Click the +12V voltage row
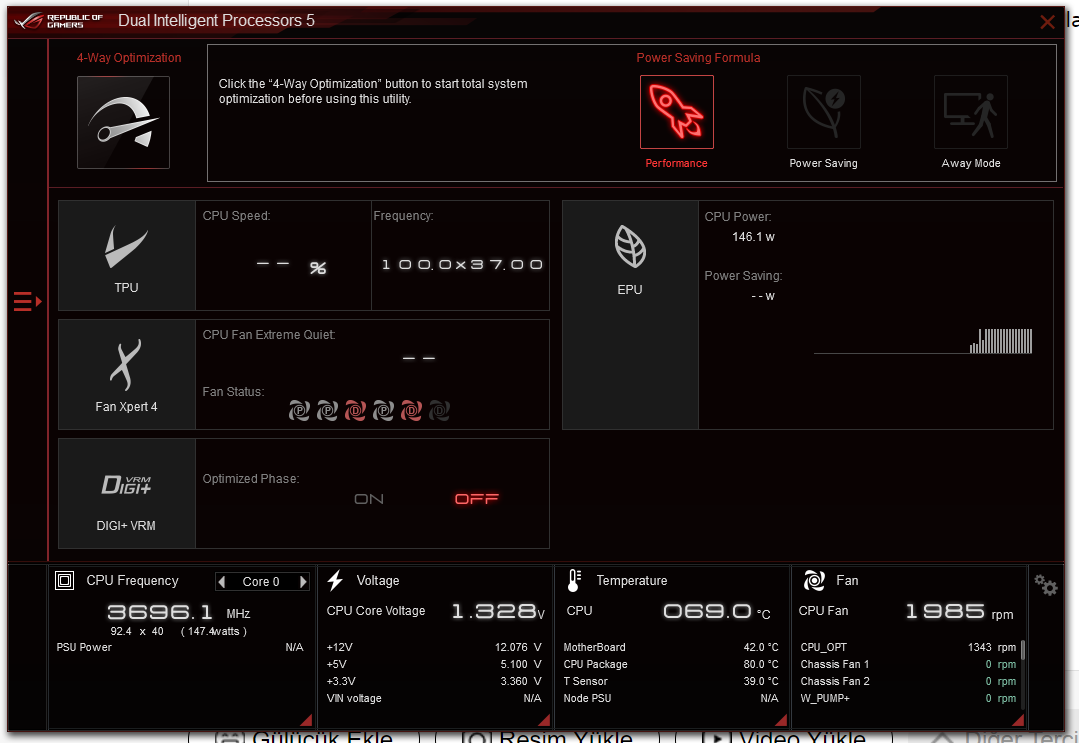The width and height of the screenshot is (1079, 743). tap(434, 647)
